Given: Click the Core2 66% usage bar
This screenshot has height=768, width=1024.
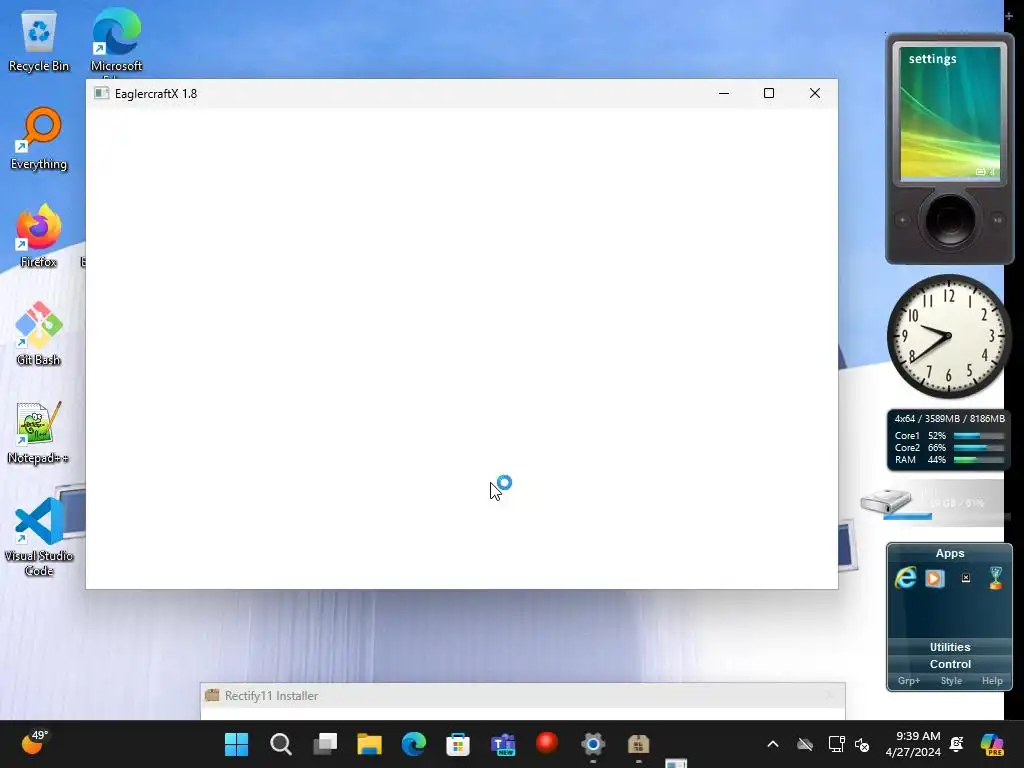Looking at the screenshot, I should click(978, 447).
